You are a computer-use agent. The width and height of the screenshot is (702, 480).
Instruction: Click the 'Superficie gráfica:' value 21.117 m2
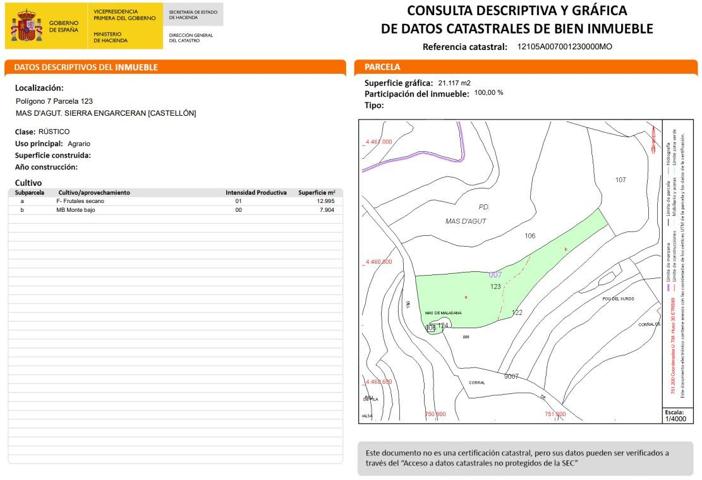[454, 83]
